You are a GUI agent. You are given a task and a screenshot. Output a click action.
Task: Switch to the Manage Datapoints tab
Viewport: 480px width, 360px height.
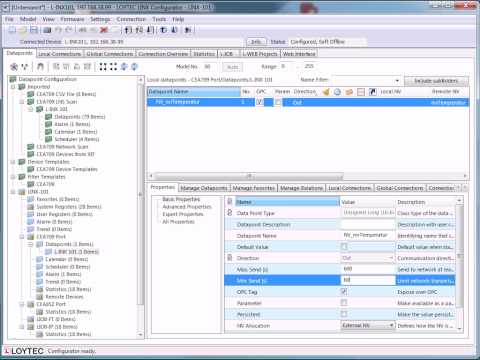(203, 188)
